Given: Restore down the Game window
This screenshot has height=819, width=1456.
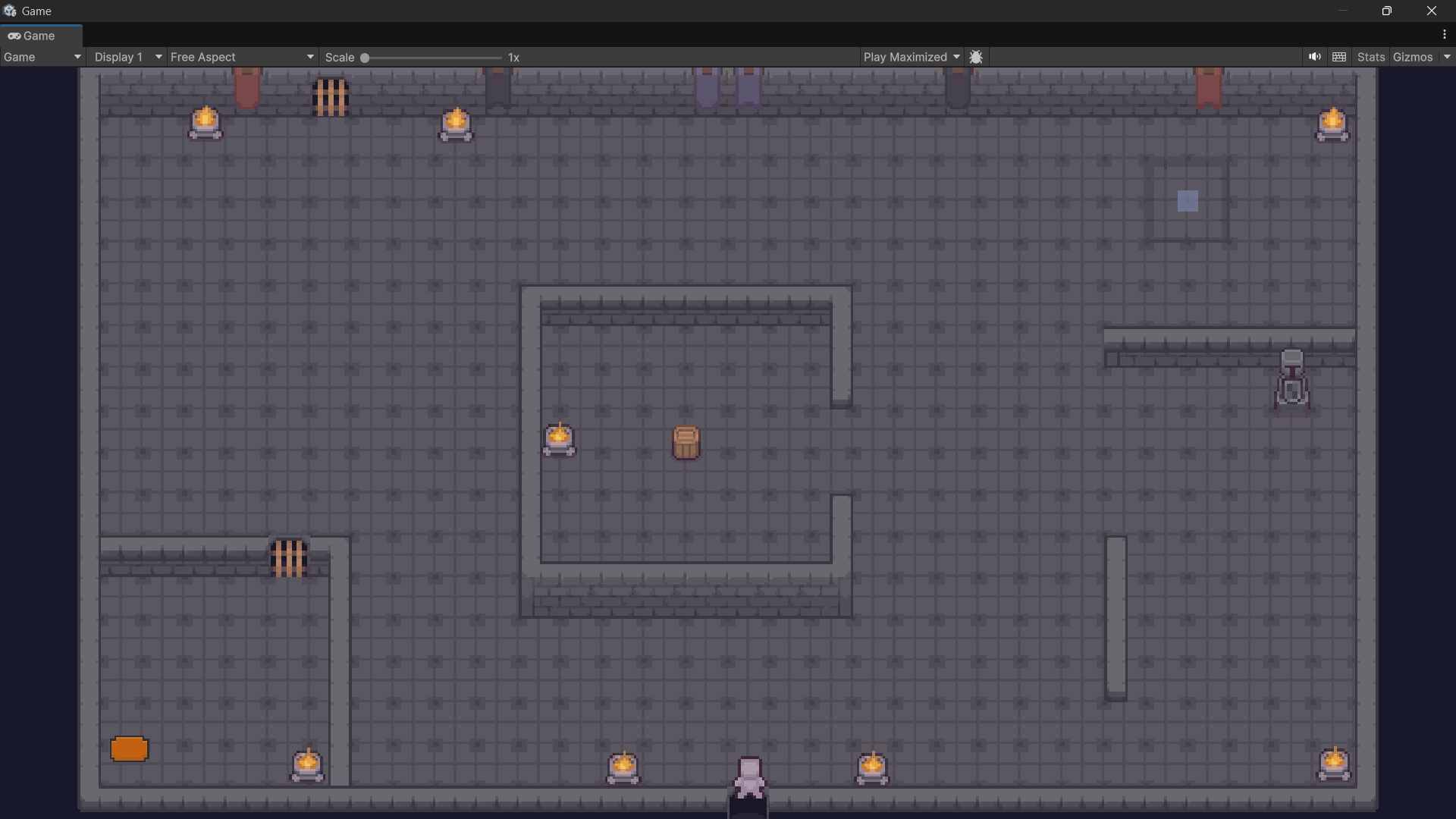Looking at the screenshot, I should [x=1386, y=11].
